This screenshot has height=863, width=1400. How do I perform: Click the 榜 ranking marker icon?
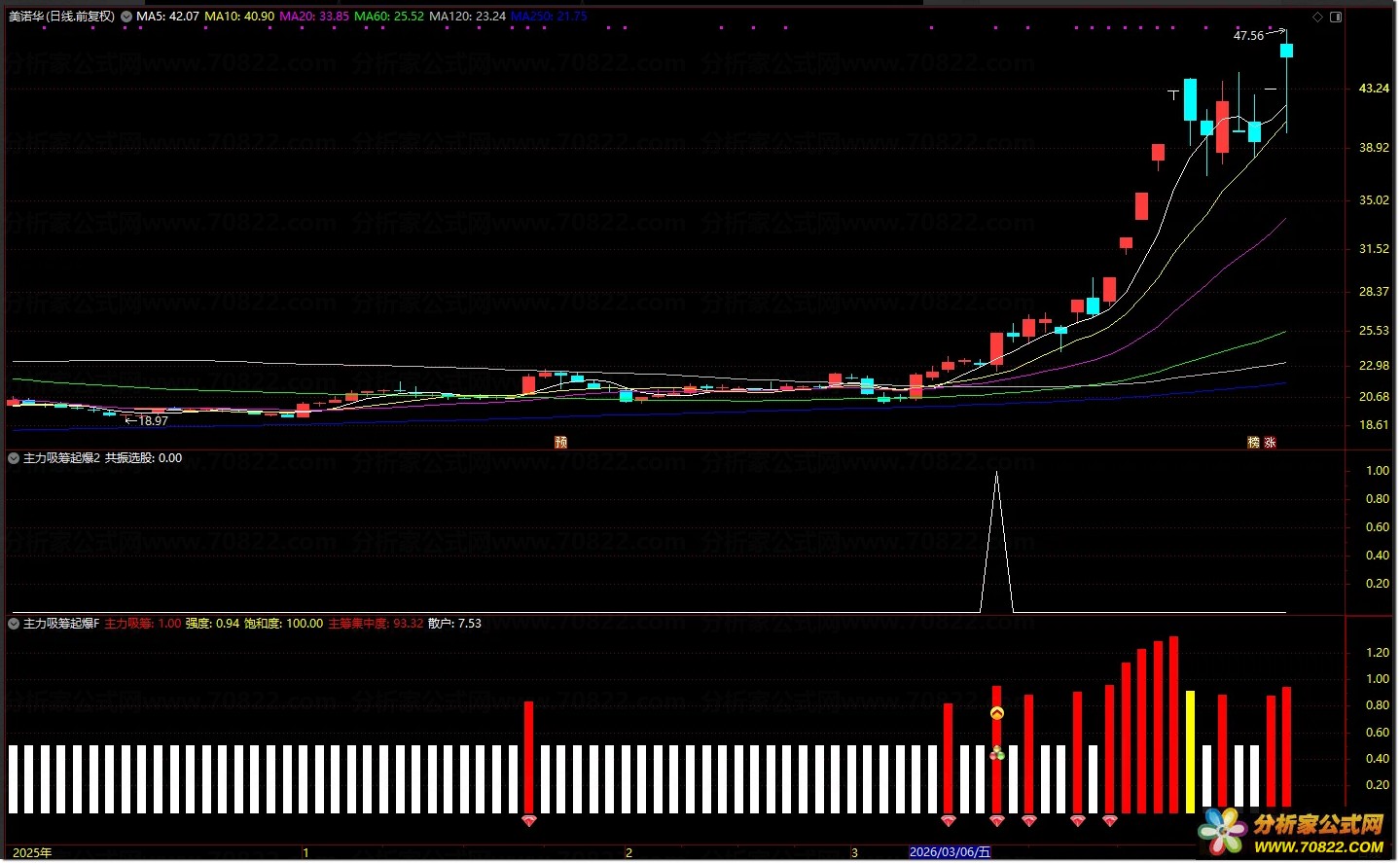pos(1254,443)
